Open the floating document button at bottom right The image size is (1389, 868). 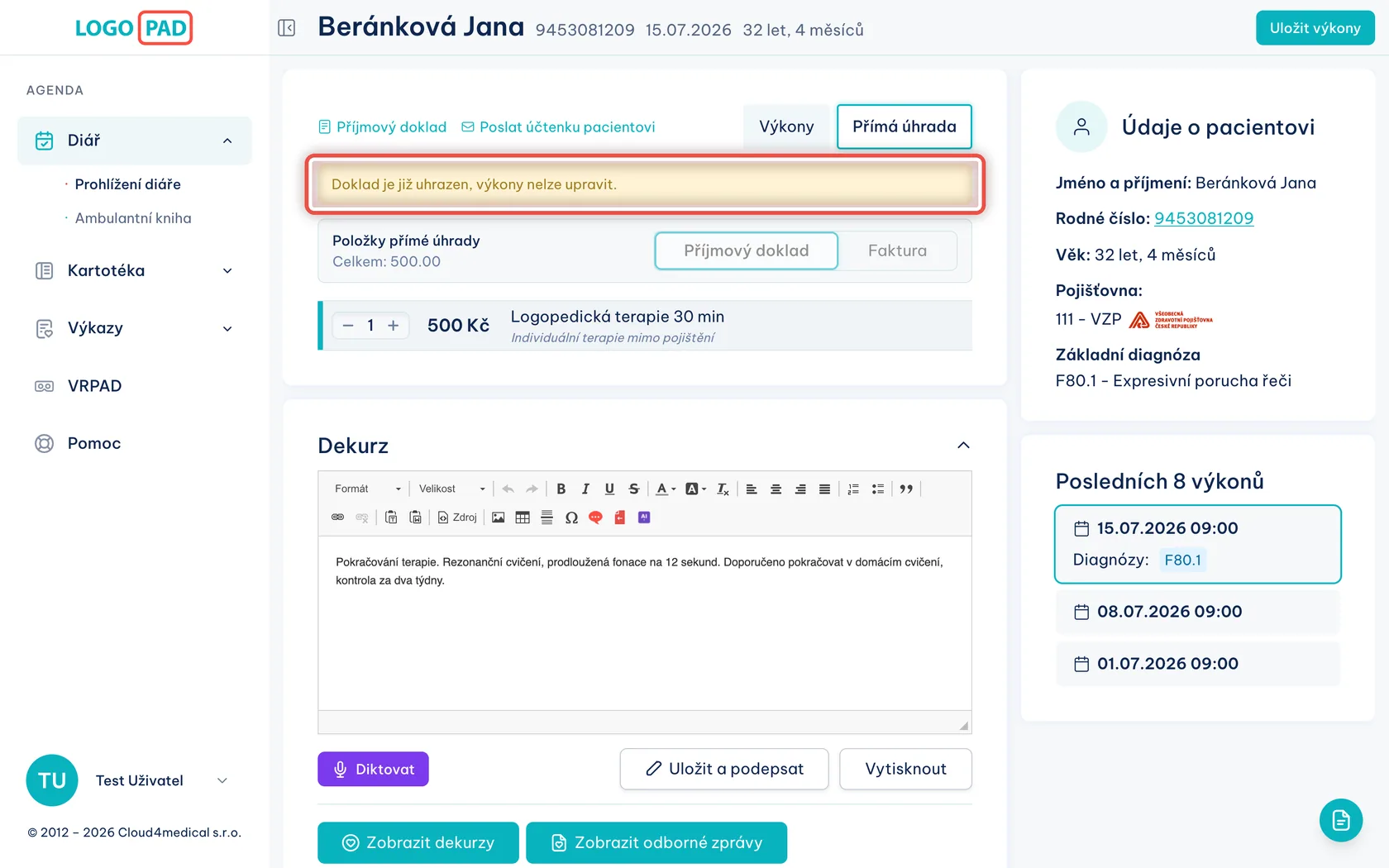[x=1340, y=820]
